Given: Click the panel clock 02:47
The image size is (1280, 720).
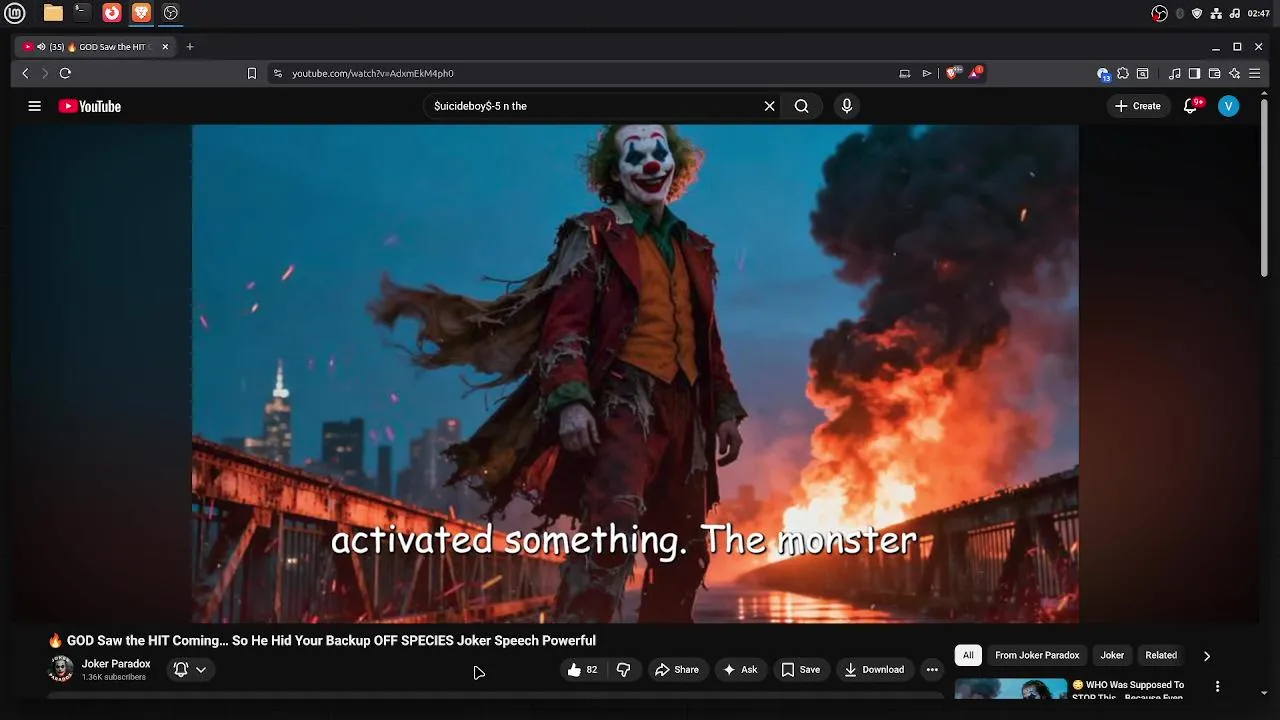Looking at the screenshot, I should pyautogui.click(x=1258, y=13).
